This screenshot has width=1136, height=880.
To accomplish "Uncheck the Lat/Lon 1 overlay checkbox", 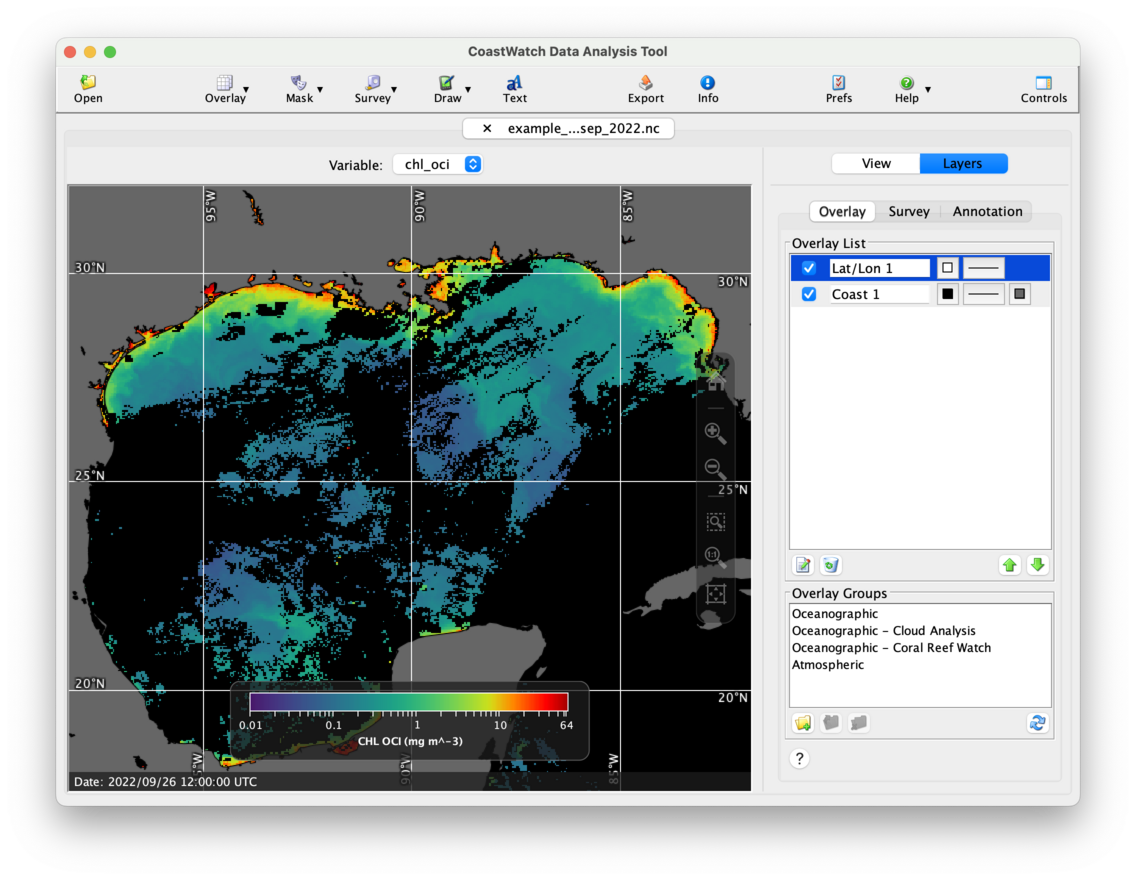I will [x=809, y=268].
